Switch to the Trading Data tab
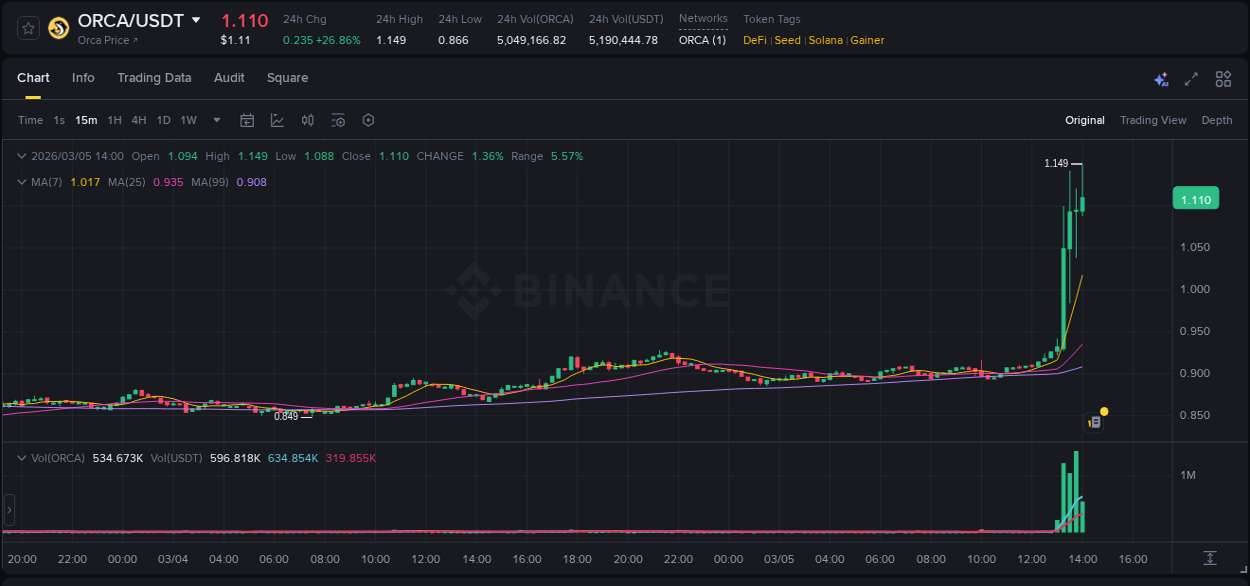The width and height of the screenshot is (1250, 586). (x=154, y=78)
